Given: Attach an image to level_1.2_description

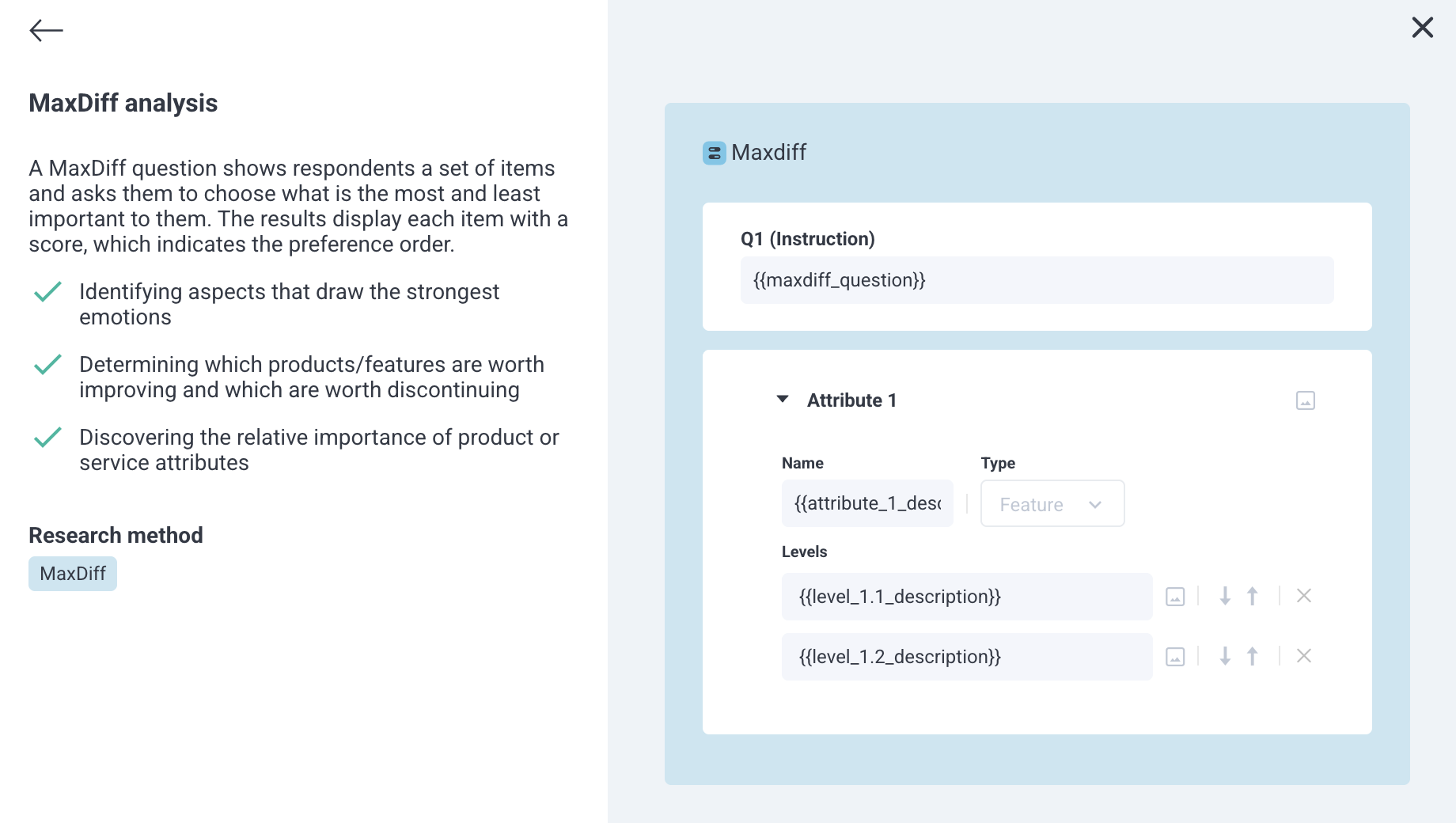Looking at the screenshot, I should pyautogui.click(x=1176, y=656).
